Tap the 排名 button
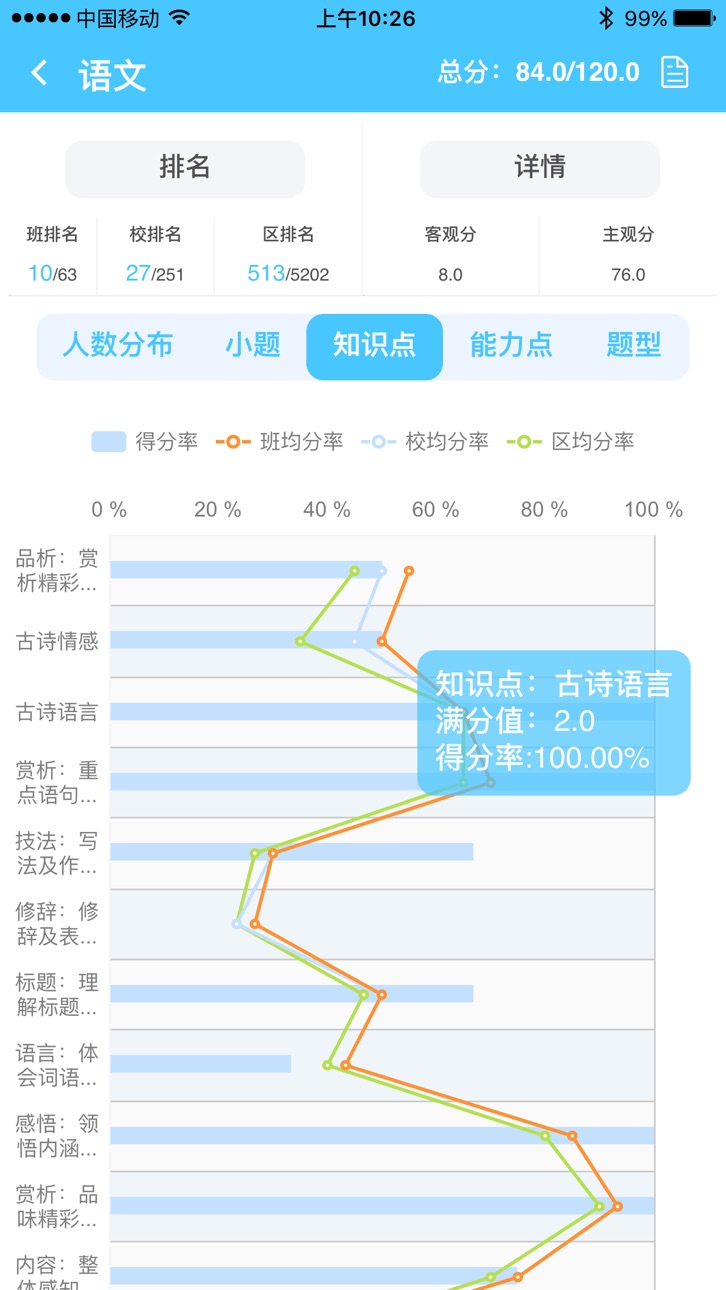This screenshot has height=1290, width=726. coord(185,168)
